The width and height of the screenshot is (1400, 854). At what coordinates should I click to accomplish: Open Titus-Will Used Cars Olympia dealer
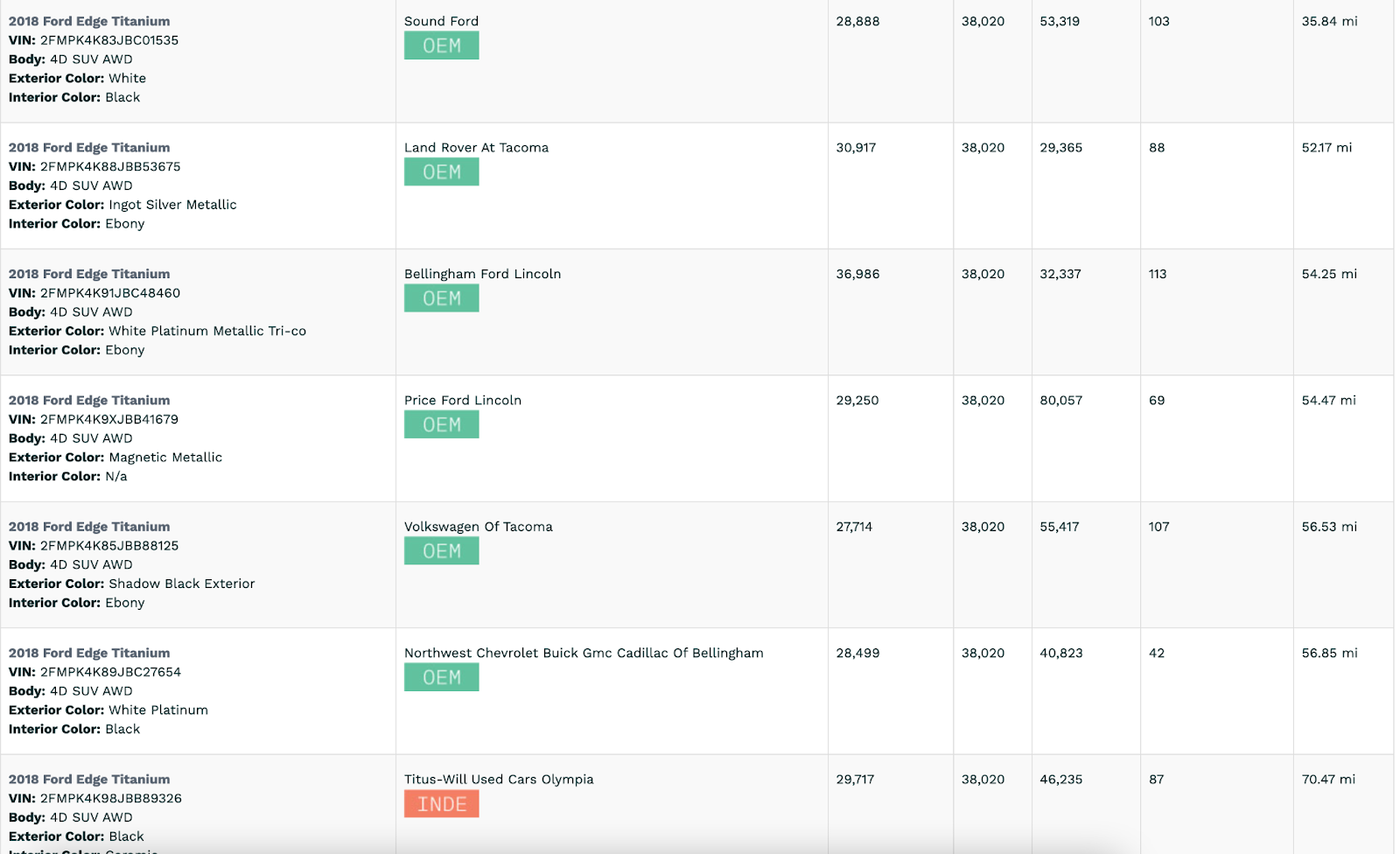coord(499,780)
